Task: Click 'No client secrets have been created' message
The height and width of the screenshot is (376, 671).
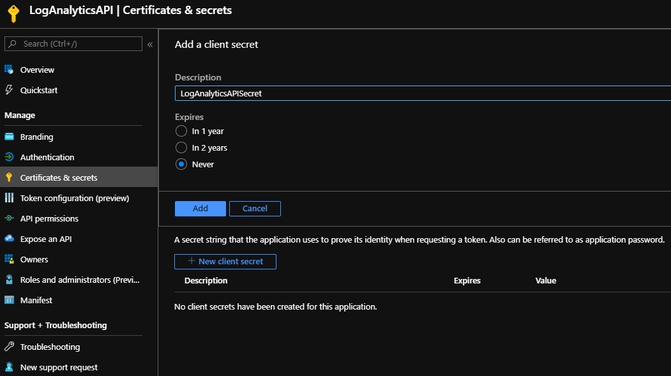Action: 276,307
